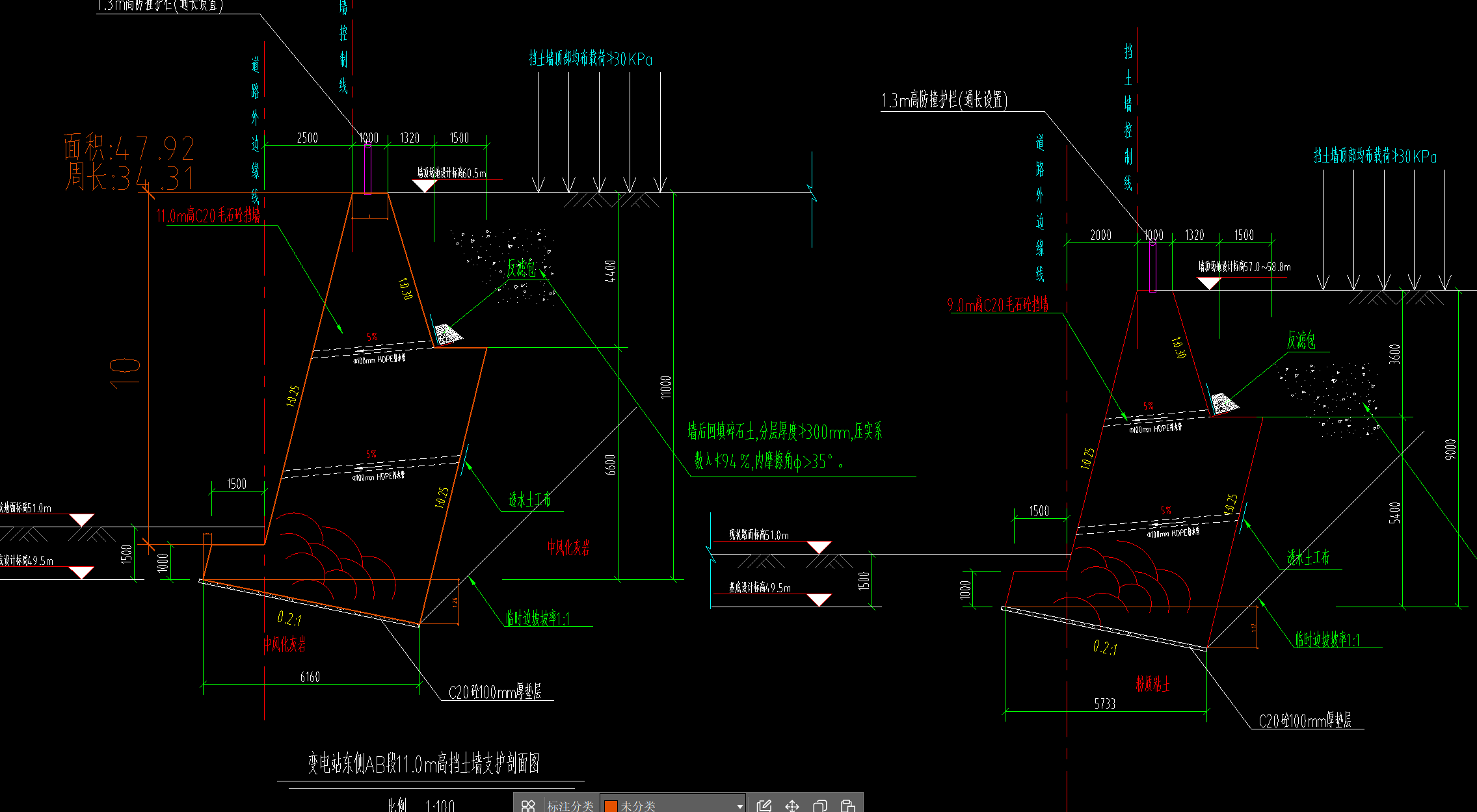Image resolution: width=1477 pixels, height=812 pixels.
Task: Click the 基底设计标高49.5m label in middle
Action: click(x=760, y=588)
